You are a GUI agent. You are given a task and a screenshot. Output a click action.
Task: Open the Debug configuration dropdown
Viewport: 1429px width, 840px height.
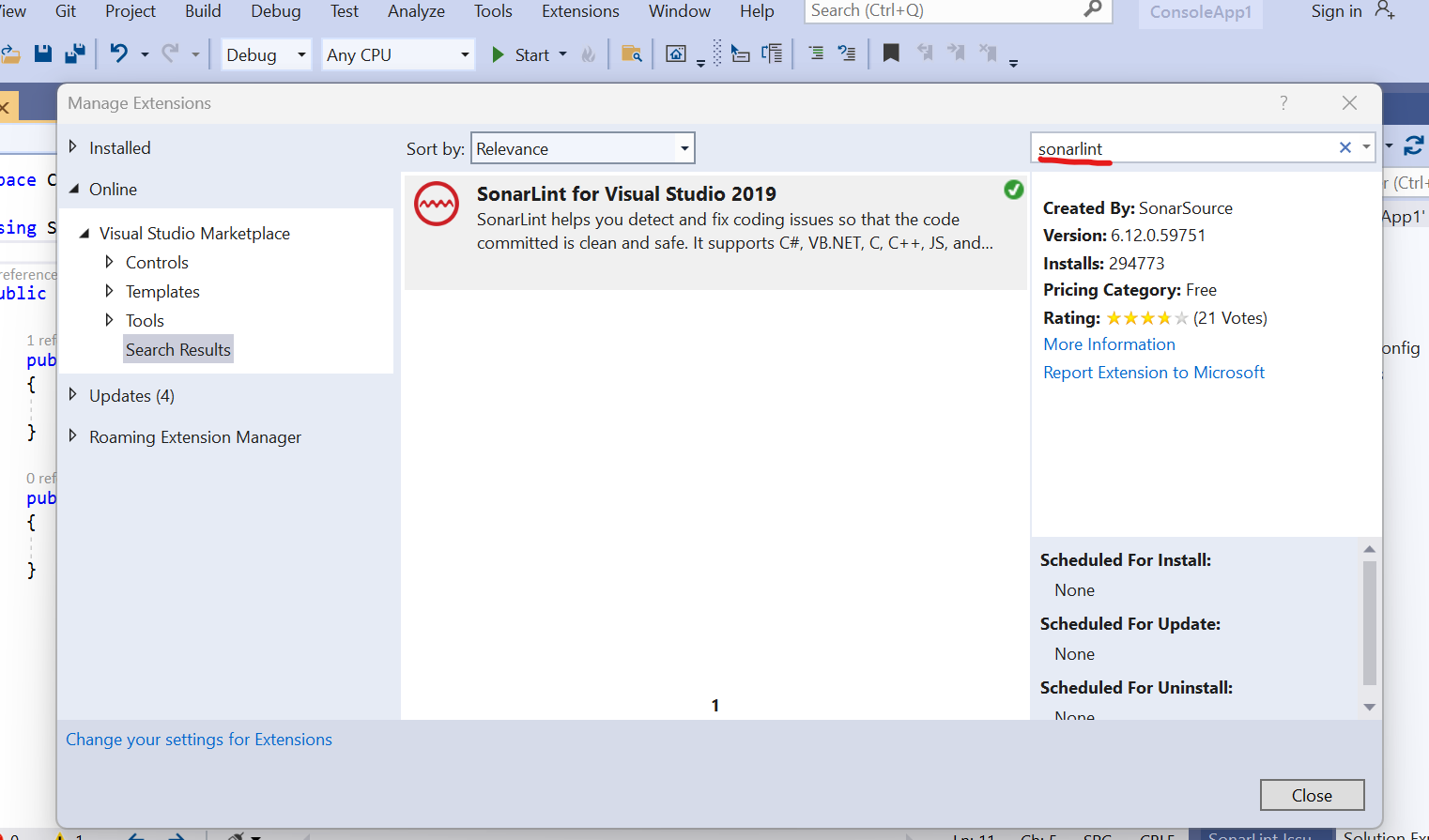point(267,54)
